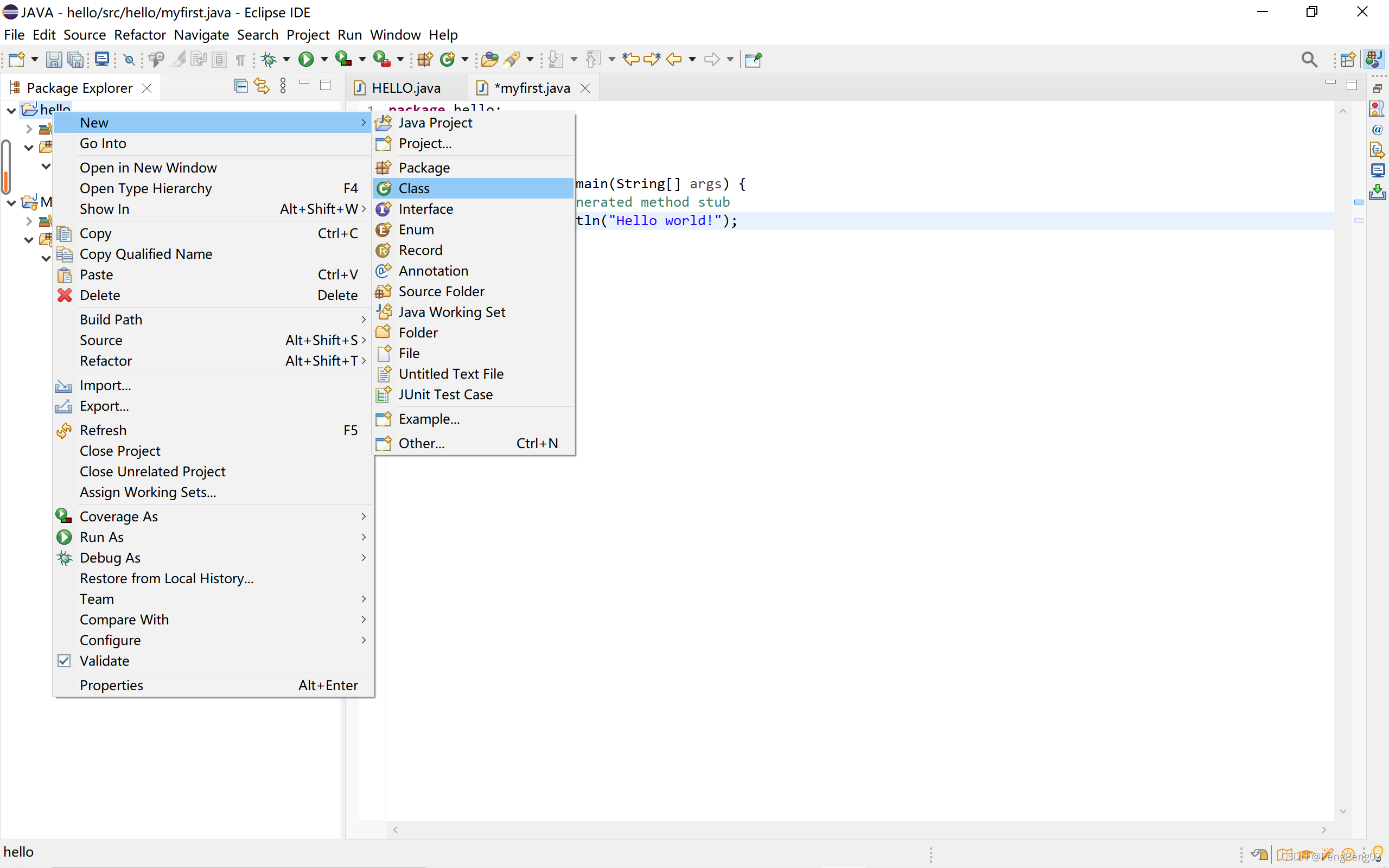This screenshot has height=868, width=1389.
Task: Open the New Java Class dropdown arrow
Action: [465, 59]
